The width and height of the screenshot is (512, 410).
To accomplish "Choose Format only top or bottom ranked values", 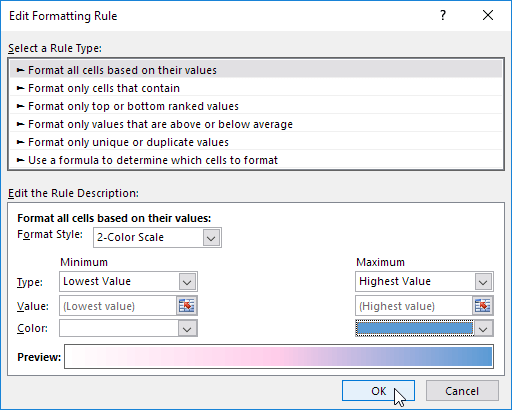I will pos(256,106).
